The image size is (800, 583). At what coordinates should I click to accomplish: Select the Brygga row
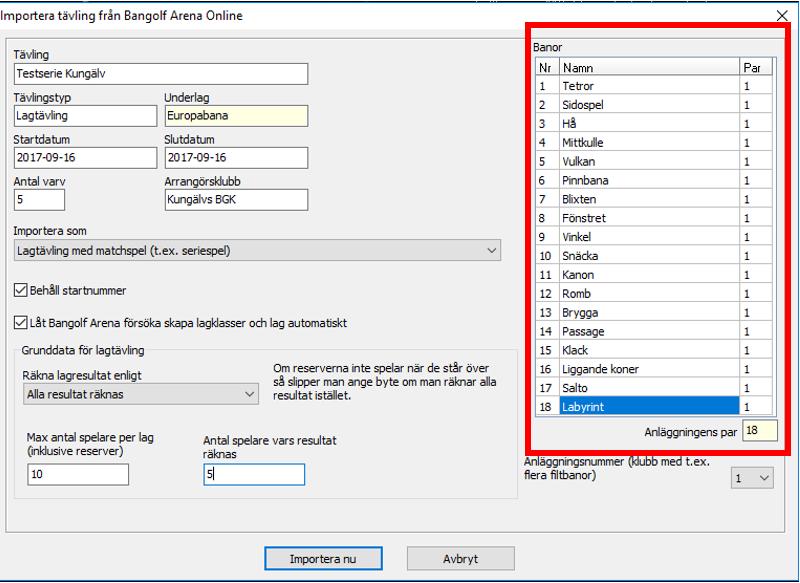tap(654, 312)
